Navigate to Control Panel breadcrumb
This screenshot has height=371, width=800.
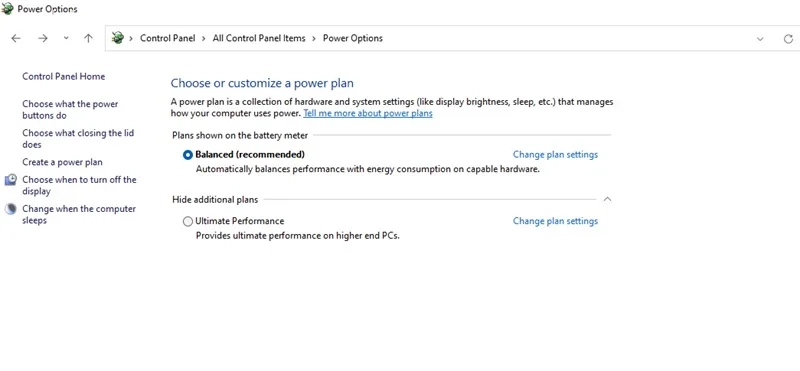pos(167,38)
